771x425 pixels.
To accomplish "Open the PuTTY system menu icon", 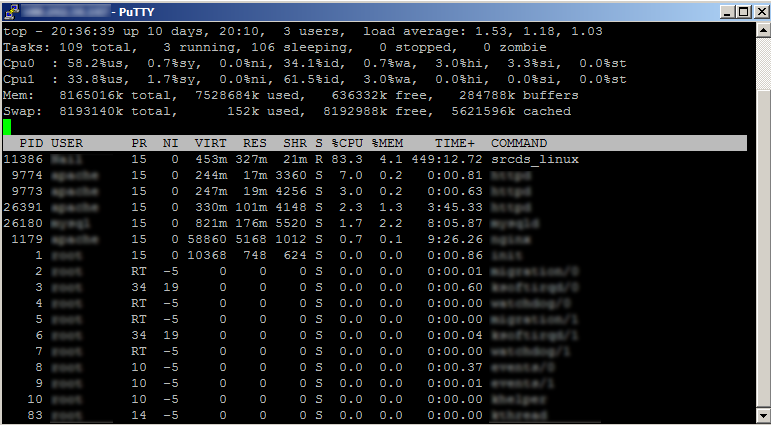I will click(12, 11).
